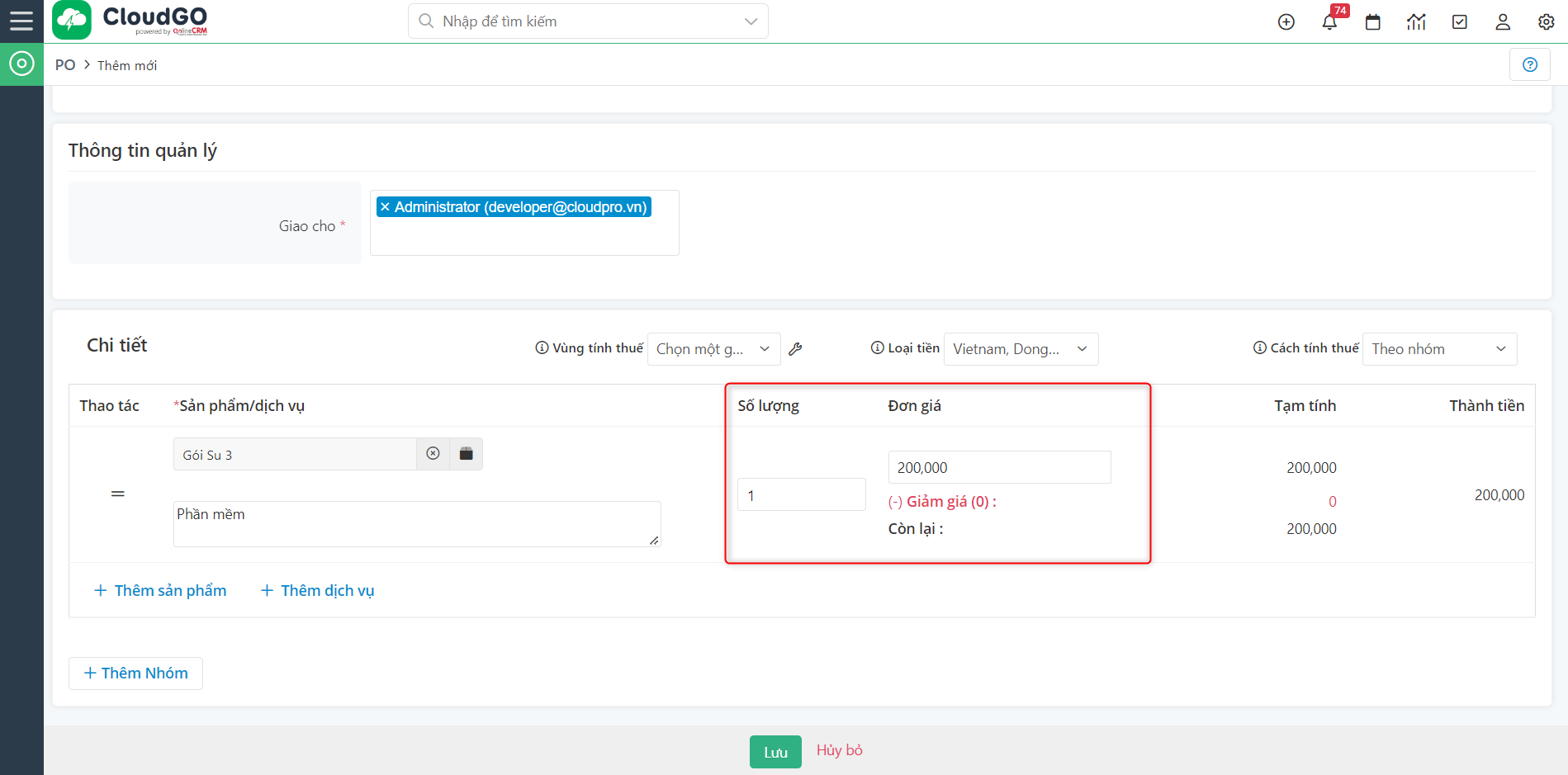Remove Administrator from Giao cho field

click(385, 207)
